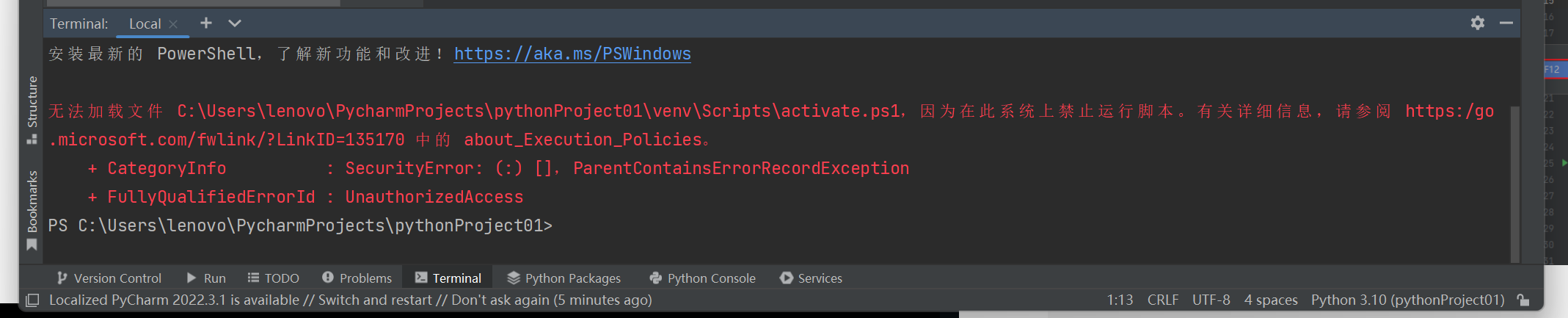Open the Version Control tool window
1568x318 pixels.
click(109, 278)
